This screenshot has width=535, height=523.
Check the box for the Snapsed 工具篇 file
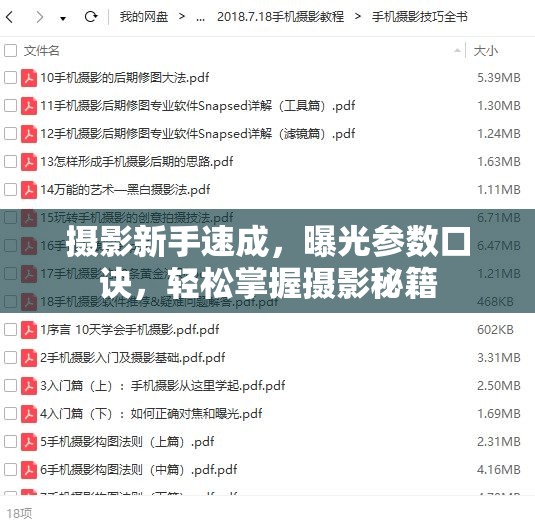coord(10,105)
